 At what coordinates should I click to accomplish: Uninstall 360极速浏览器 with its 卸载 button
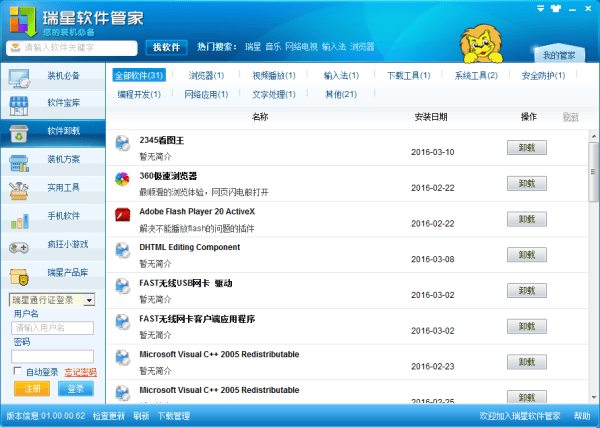click(x=527, y=183)
